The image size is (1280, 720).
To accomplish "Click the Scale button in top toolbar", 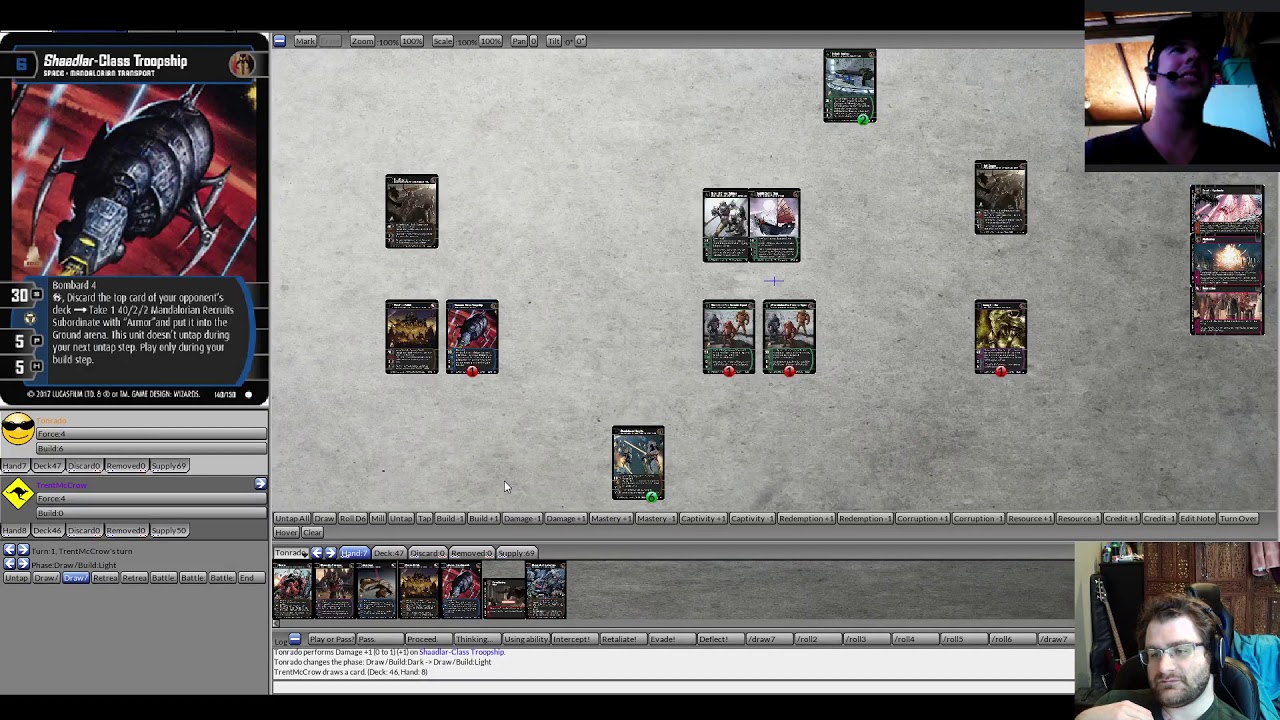I will [443, 41].
